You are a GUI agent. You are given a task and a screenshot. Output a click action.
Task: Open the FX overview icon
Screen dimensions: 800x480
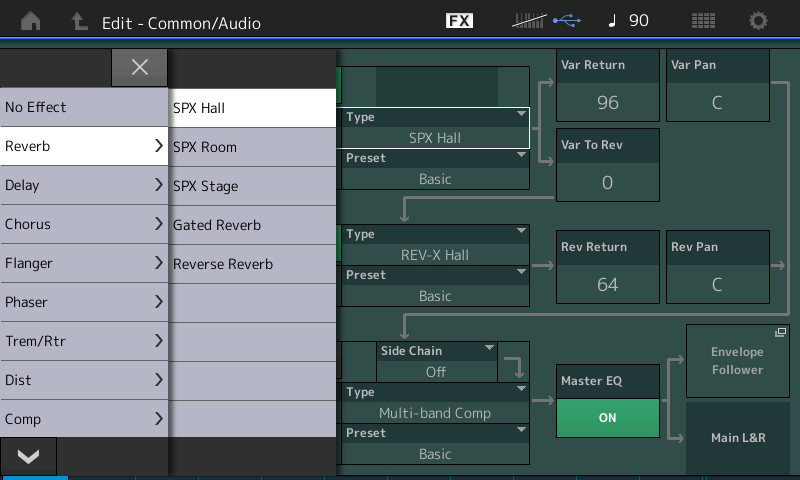click(x=459, y=21)
